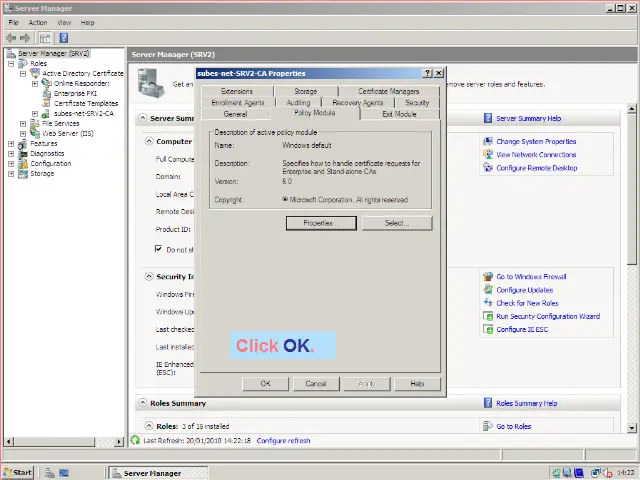Screen dimensions: 640x480
Task: Click the Configure refresh link
Action: [x=283, y=440]
